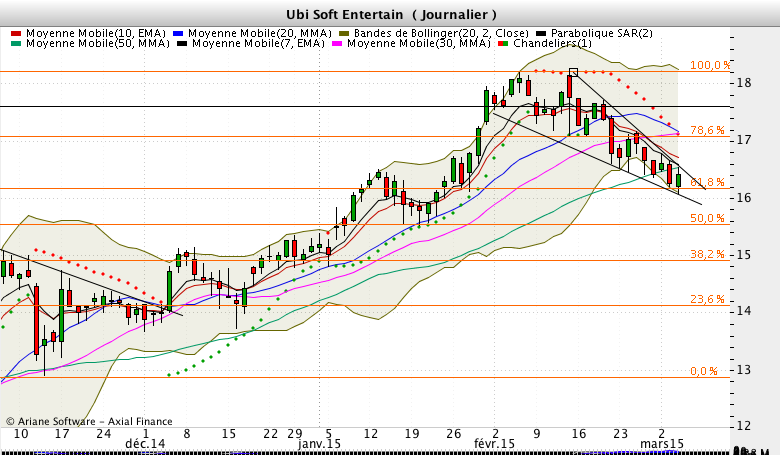Click the chart title 'Ubi Soft Entertain ( Journalier )'
Image resolution: width=780 pixels, height=455 pixels.
point(391,14)
